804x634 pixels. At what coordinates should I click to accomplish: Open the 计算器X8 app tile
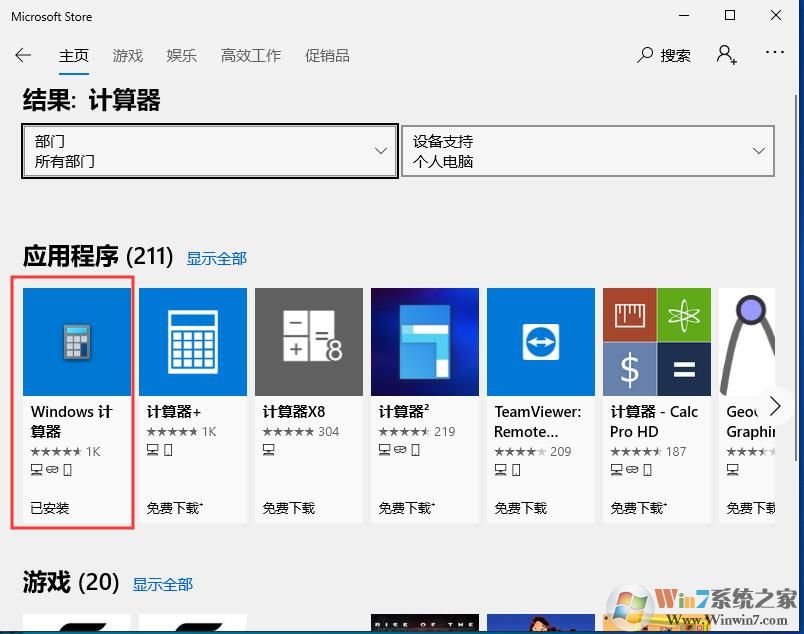click(308, 340)
